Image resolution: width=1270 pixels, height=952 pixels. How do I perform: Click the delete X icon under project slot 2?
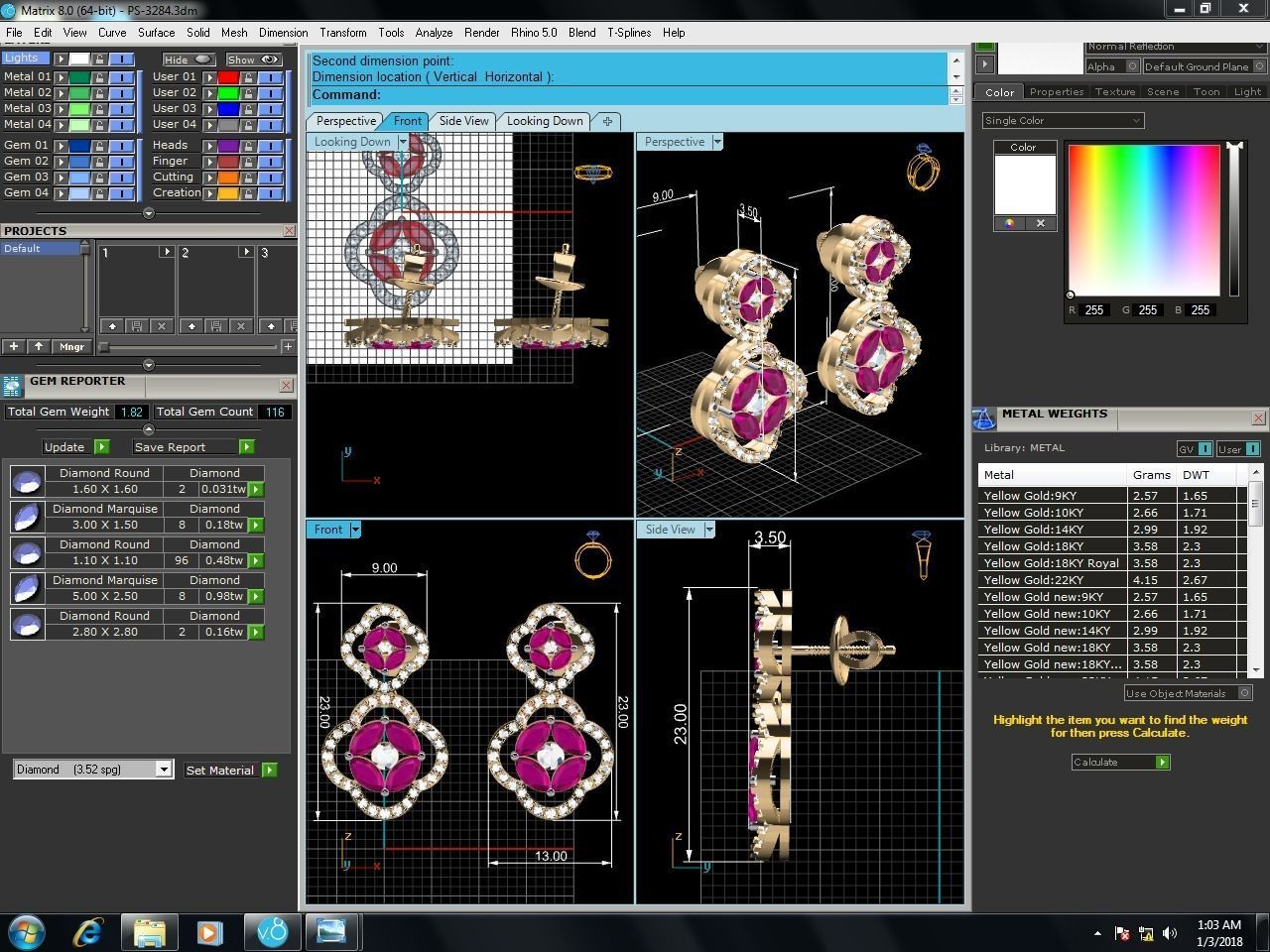pos(241,326)
